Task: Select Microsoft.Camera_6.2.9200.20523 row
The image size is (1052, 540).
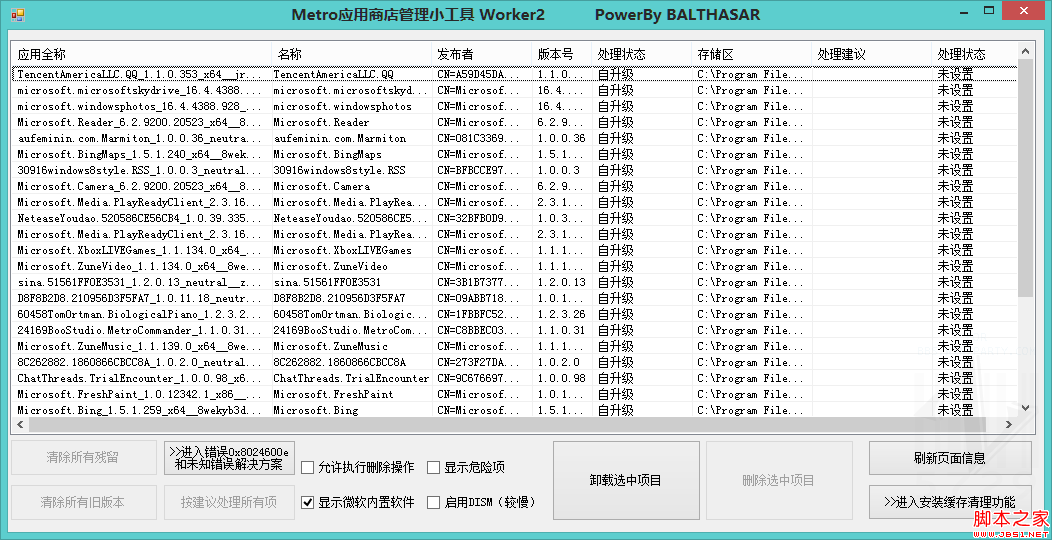Action: (x=514, y=186)
